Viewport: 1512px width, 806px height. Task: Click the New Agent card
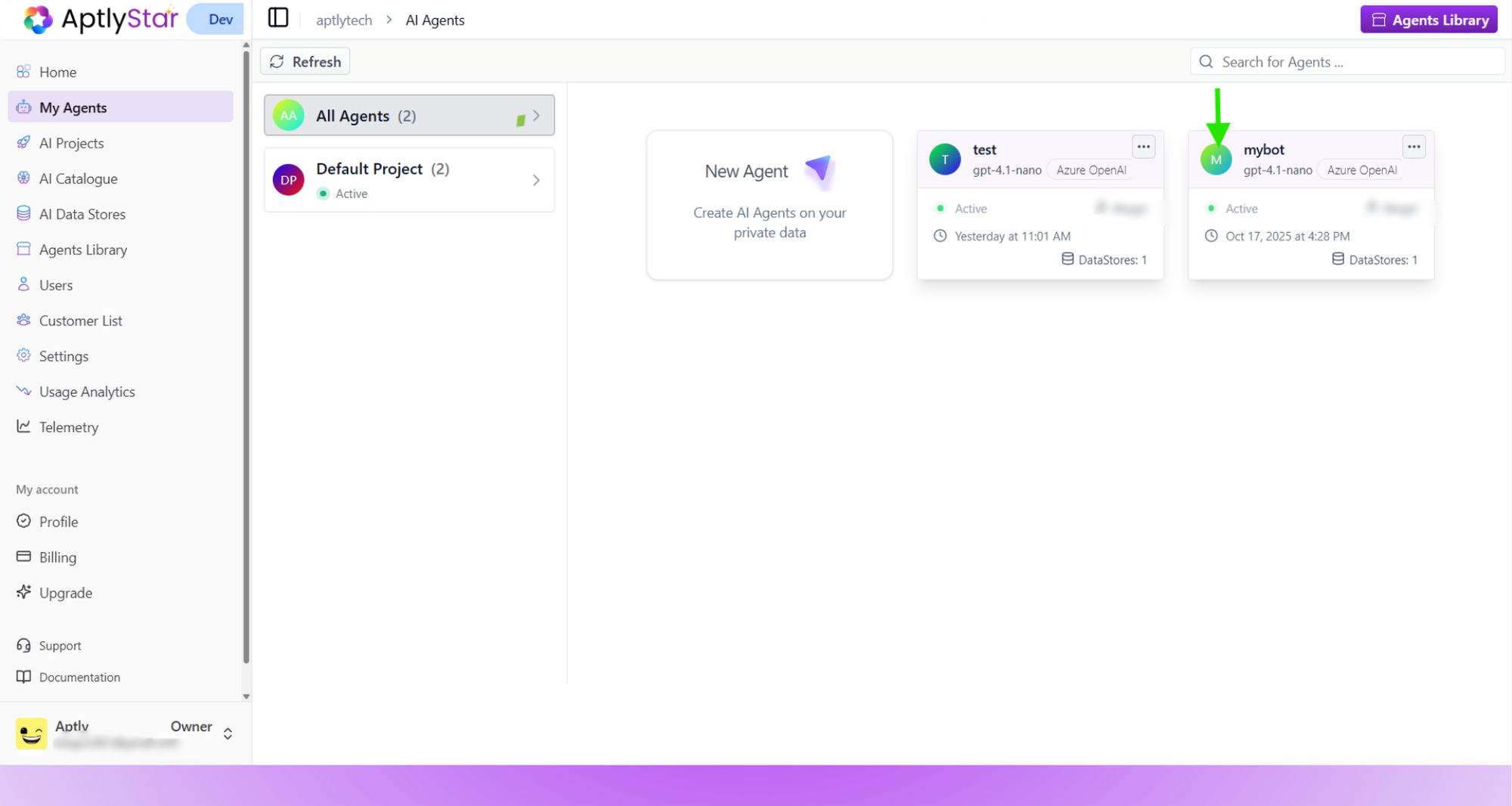coord(770,205)
